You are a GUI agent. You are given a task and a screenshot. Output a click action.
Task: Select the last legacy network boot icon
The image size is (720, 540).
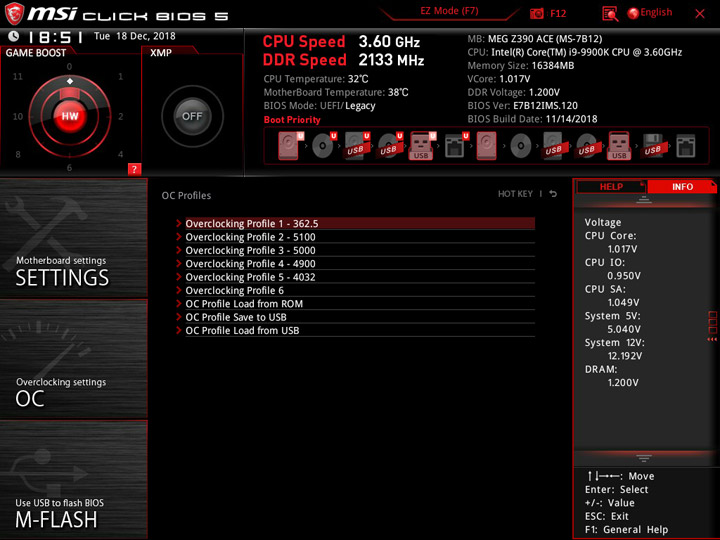pyautogui.click(x=686, y=146)
